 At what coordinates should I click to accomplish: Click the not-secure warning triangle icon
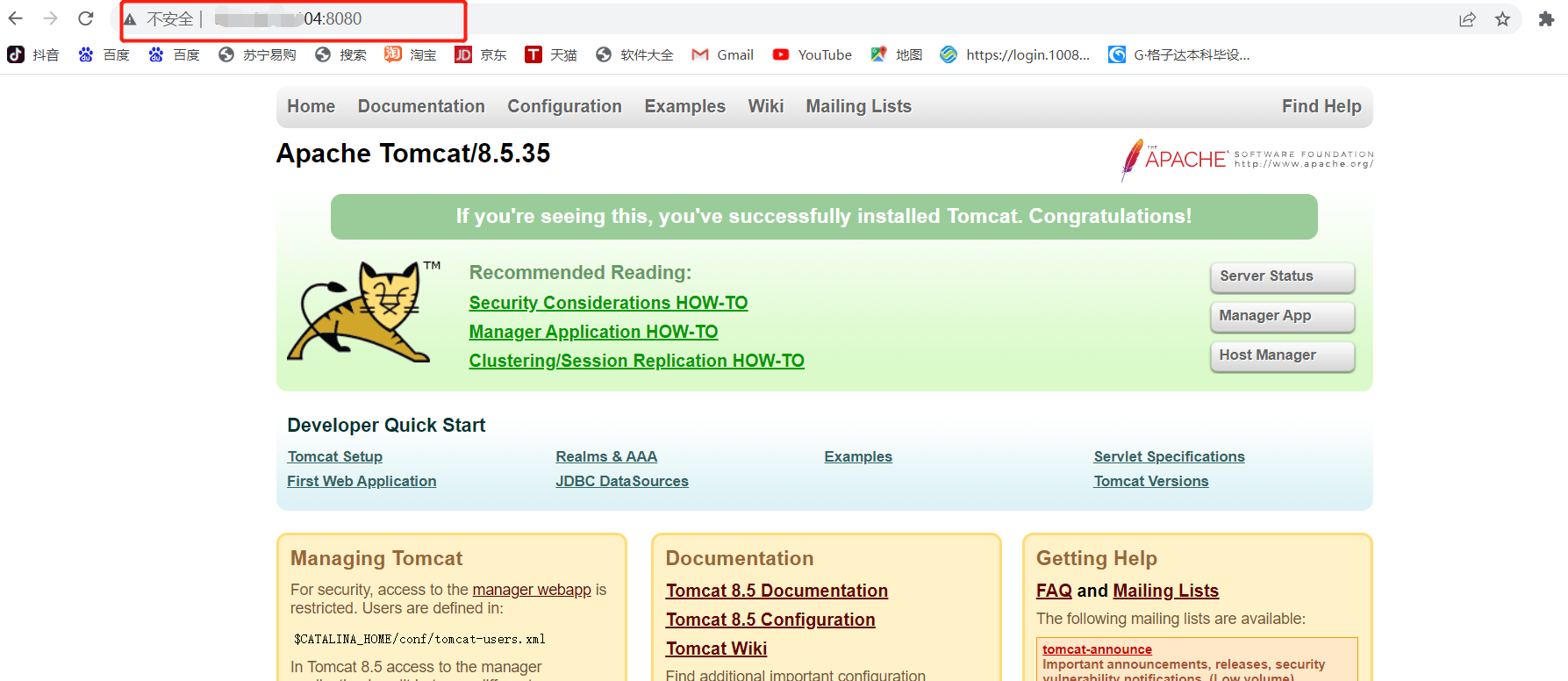click(x=130, y=19)
